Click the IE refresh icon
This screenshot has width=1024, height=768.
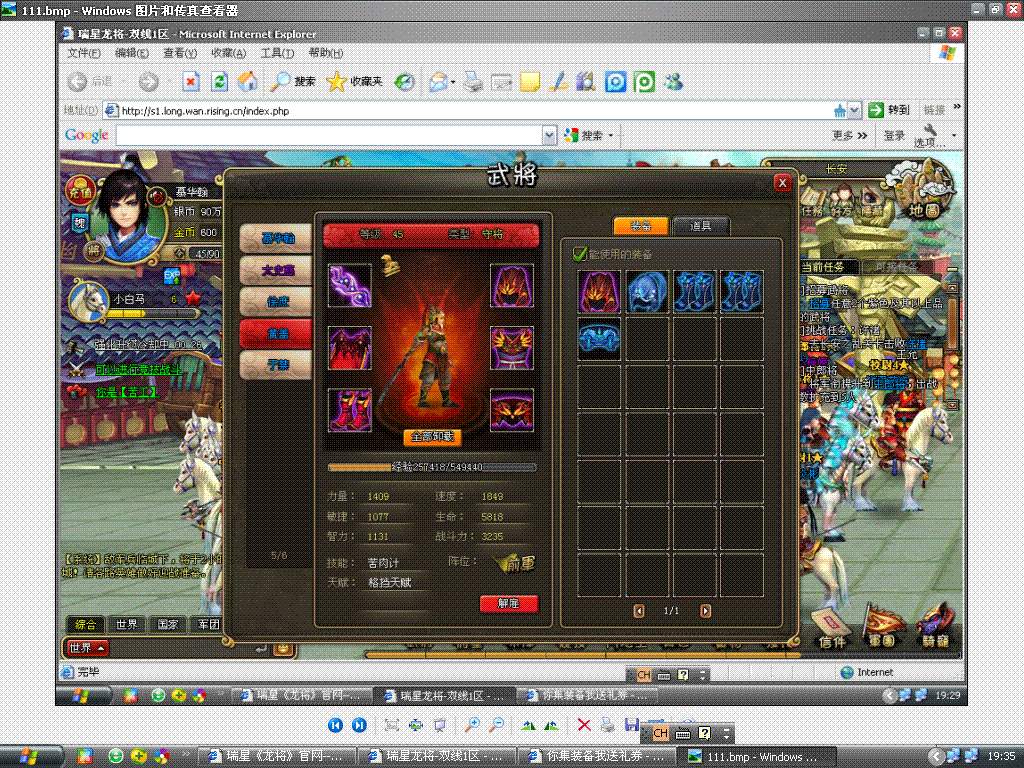click(x=219, y=82)
